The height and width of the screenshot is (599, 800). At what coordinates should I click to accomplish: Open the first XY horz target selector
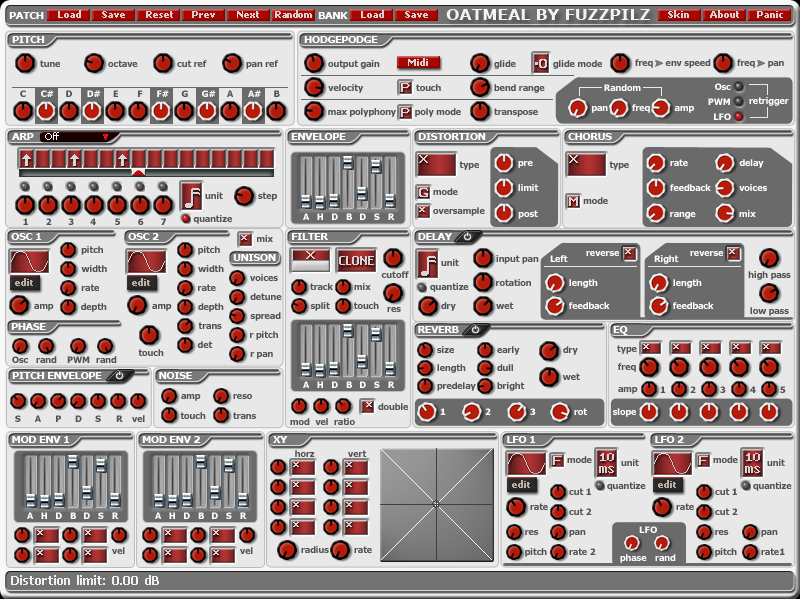[x=303, y=467]
